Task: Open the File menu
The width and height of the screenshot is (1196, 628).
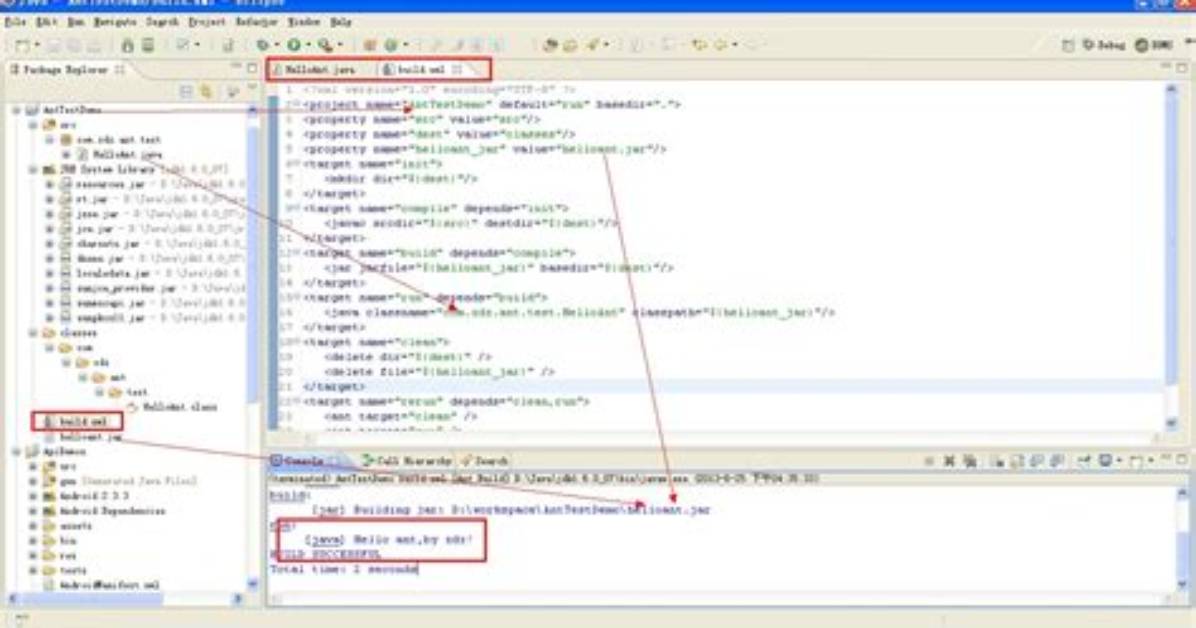Action: pyautogui.click(x=14, y=22)
